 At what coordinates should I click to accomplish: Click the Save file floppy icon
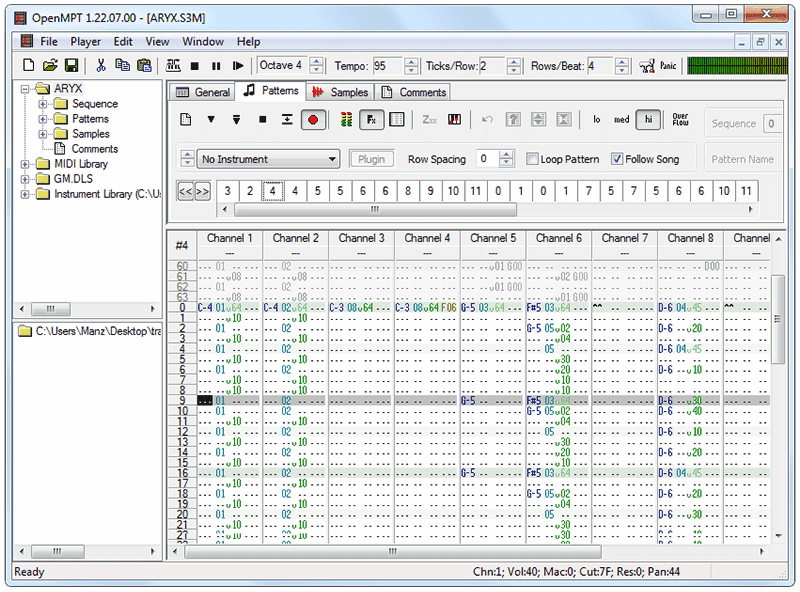pos(71,65)
